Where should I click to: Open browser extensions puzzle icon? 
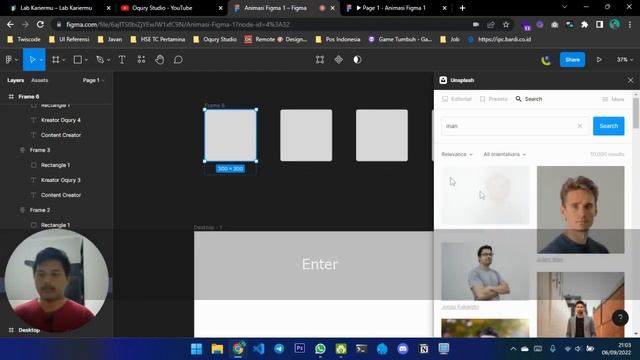coord(584,24)
